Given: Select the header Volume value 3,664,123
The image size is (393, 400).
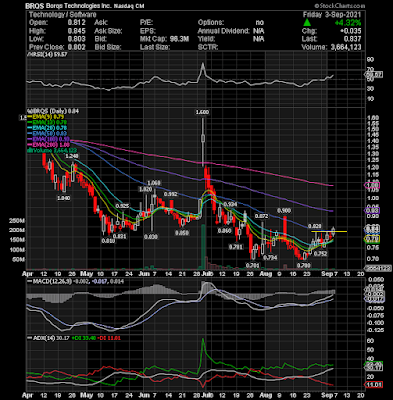Looking at the screenshot, I should click(345, 47).
